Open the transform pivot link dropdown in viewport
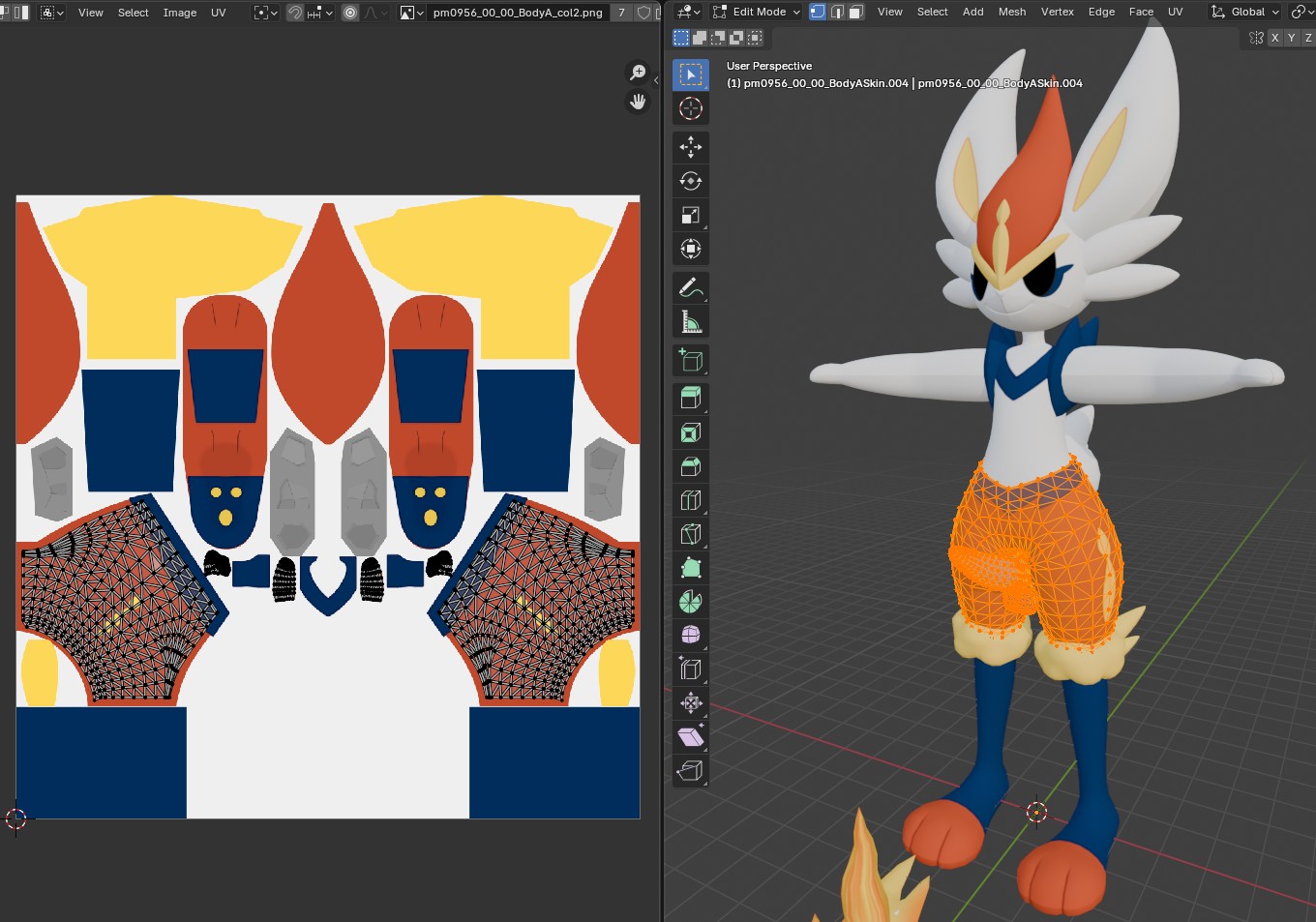The image size is (1316, 922). (x=1301, y=12)
